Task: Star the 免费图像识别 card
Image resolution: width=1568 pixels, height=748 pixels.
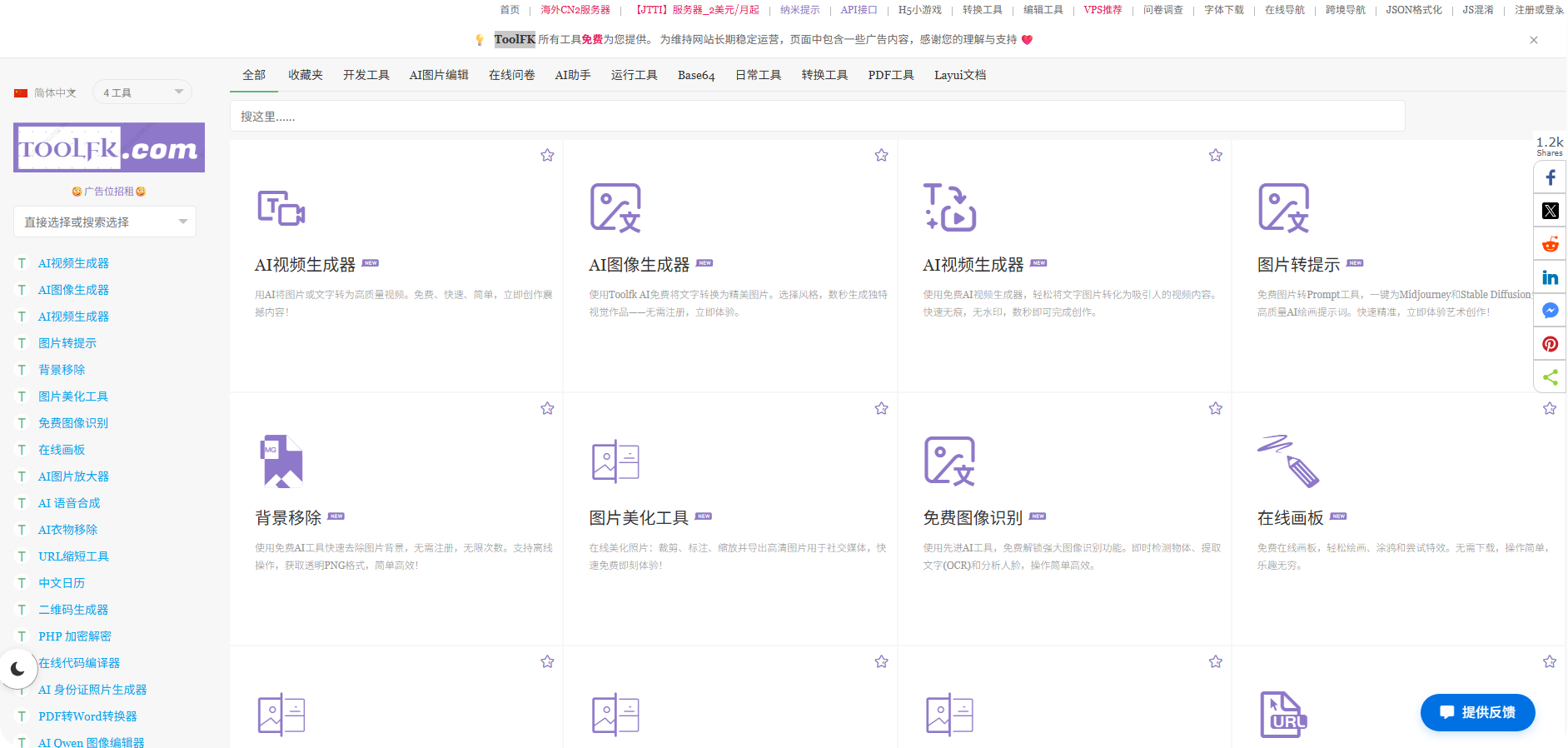Action: [x=1216, y=408]
